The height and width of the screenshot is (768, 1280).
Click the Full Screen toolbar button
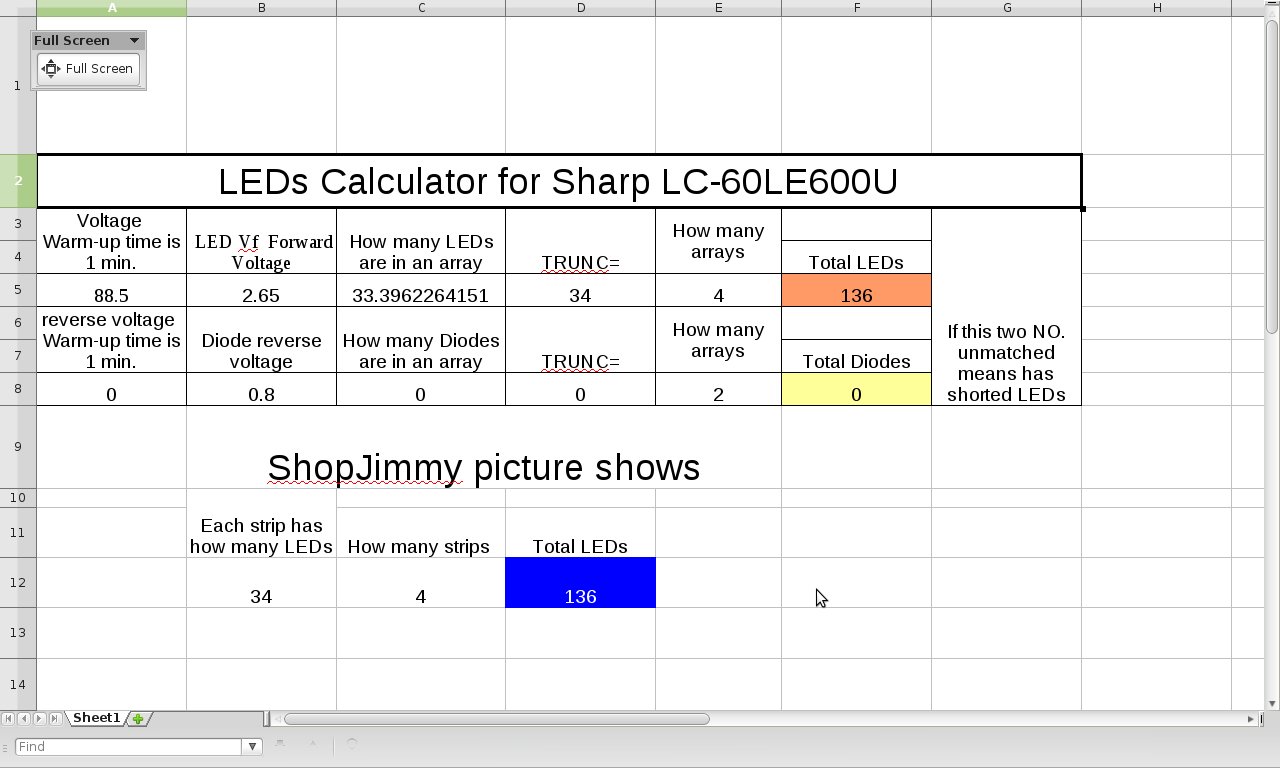point(88,69)
